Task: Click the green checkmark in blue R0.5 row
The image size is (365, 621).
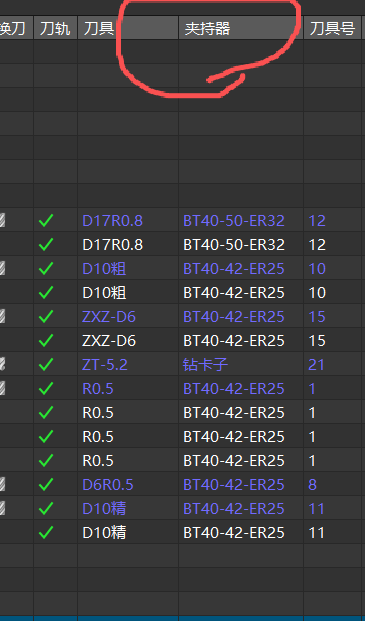Action: click(x=46, y=389)
